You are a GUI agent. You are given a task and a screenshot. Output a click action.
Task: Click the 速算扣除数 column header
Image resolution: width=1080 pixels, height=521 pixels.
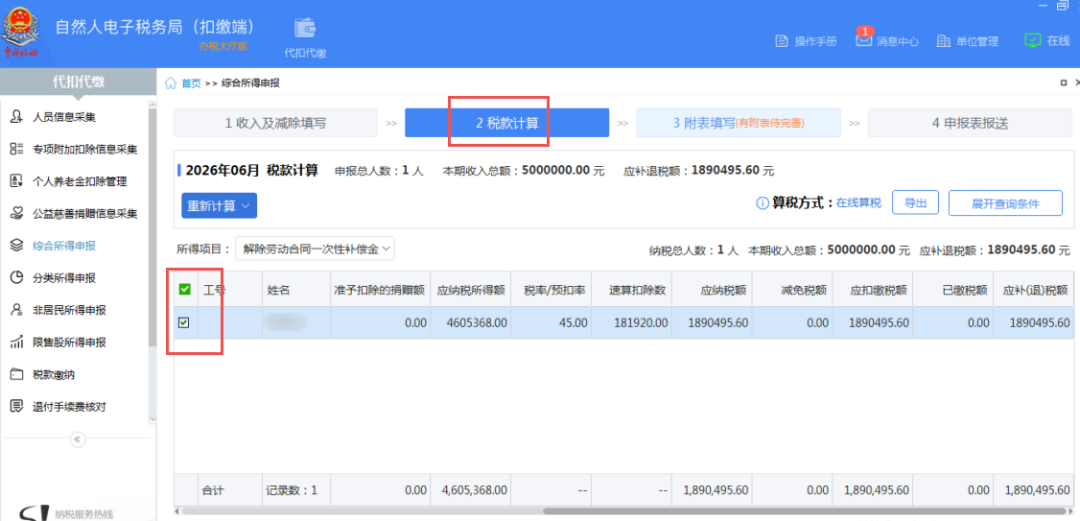click(631, 289)
